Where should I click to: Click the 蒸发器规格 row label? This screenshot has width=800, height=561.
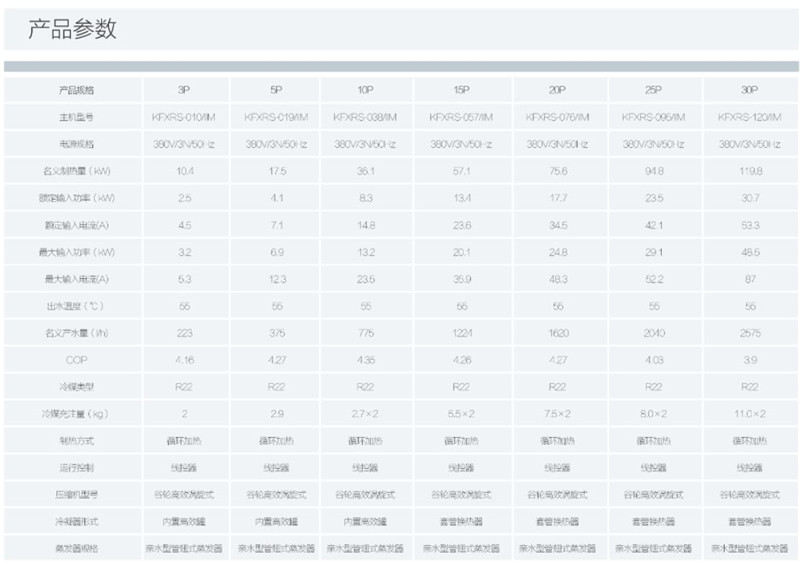[x=75, y=548]
